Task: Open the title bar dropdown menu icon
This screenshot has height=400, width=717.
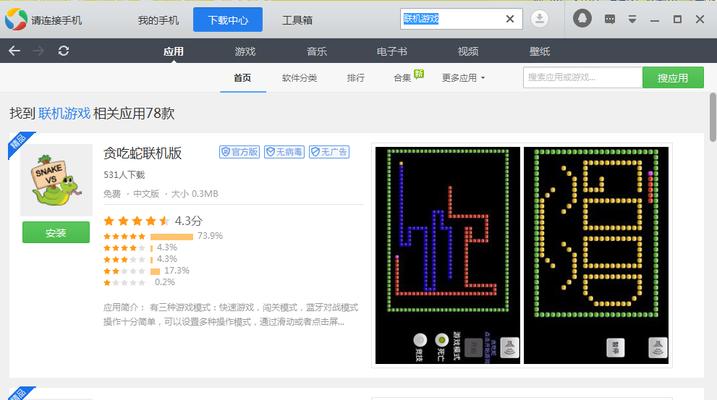Action: click(x=632, y=19)
